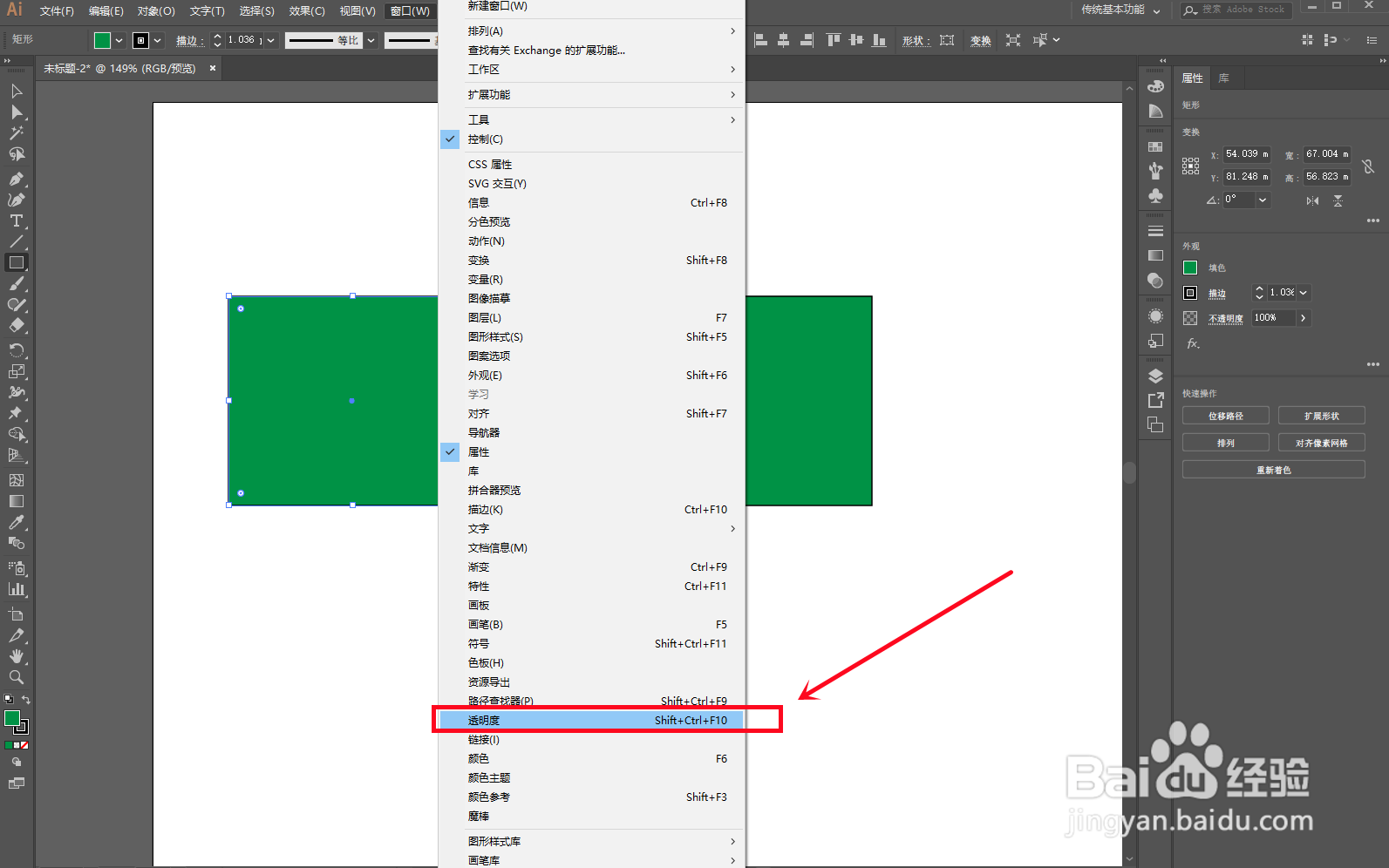Image resolution: width=1389 pixels, height=868 pixels.
Task: Click X position input field
Action: (1247, 154)
